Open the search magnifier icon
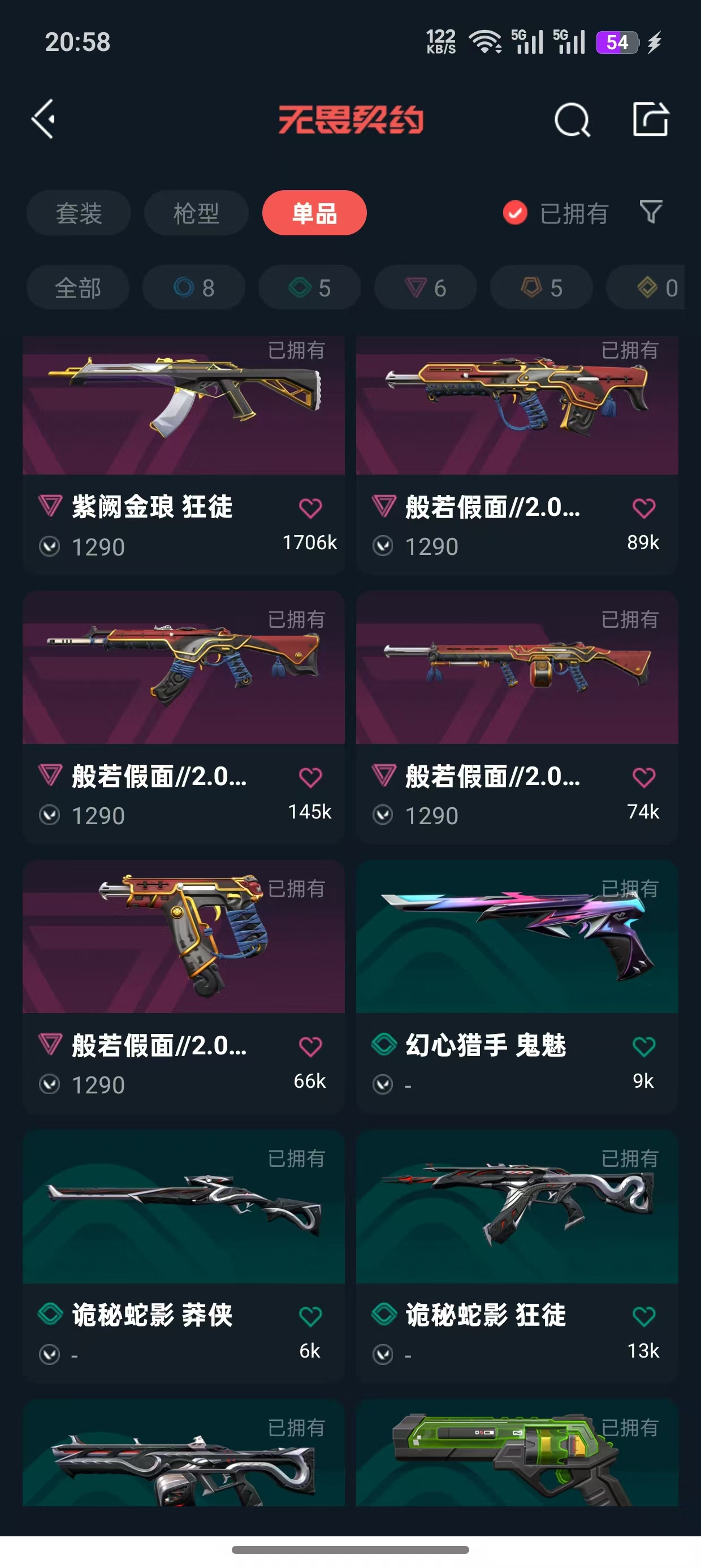This screenshot has width=701, height=1568. pyautogui.click(x=572, y=119)
